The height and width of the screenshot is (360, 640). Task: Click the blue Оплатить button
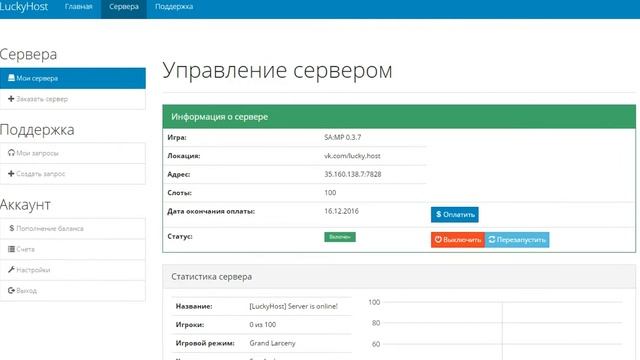(455, 215)
